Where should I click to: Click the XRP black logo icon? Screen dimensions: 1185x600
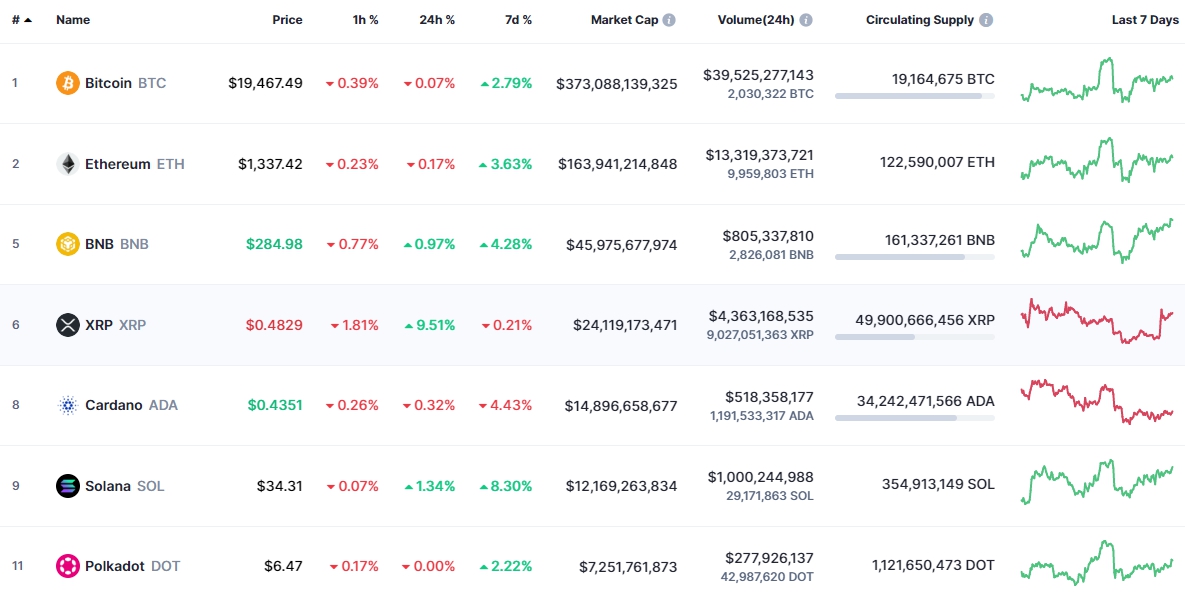pyautogui.click(x=68, y=325)
